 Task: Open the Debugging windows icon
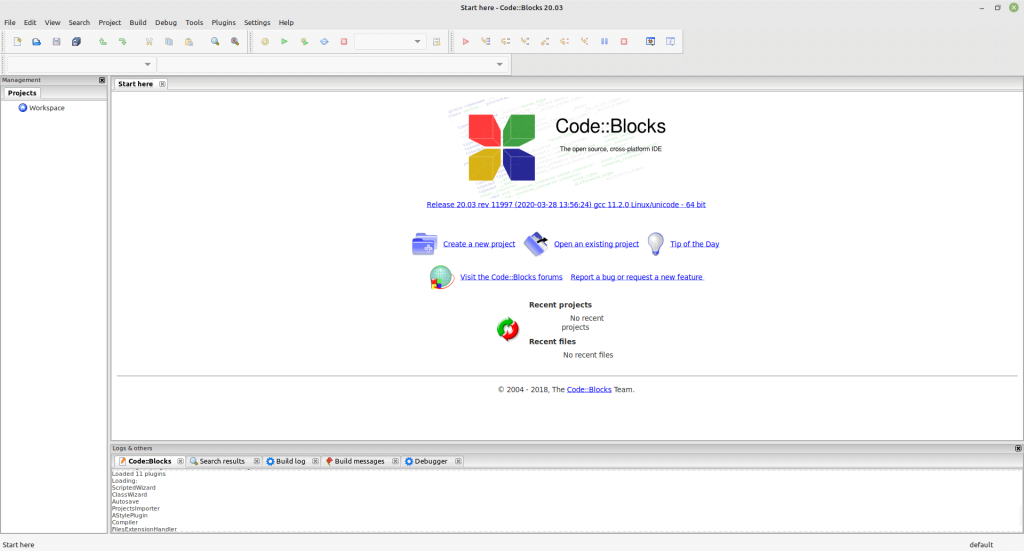(650, 41)
